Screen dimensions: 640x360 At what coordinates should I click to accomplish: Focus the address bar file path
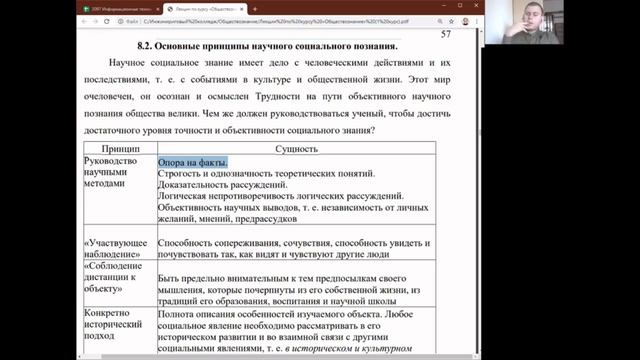[x=276, y=21]
